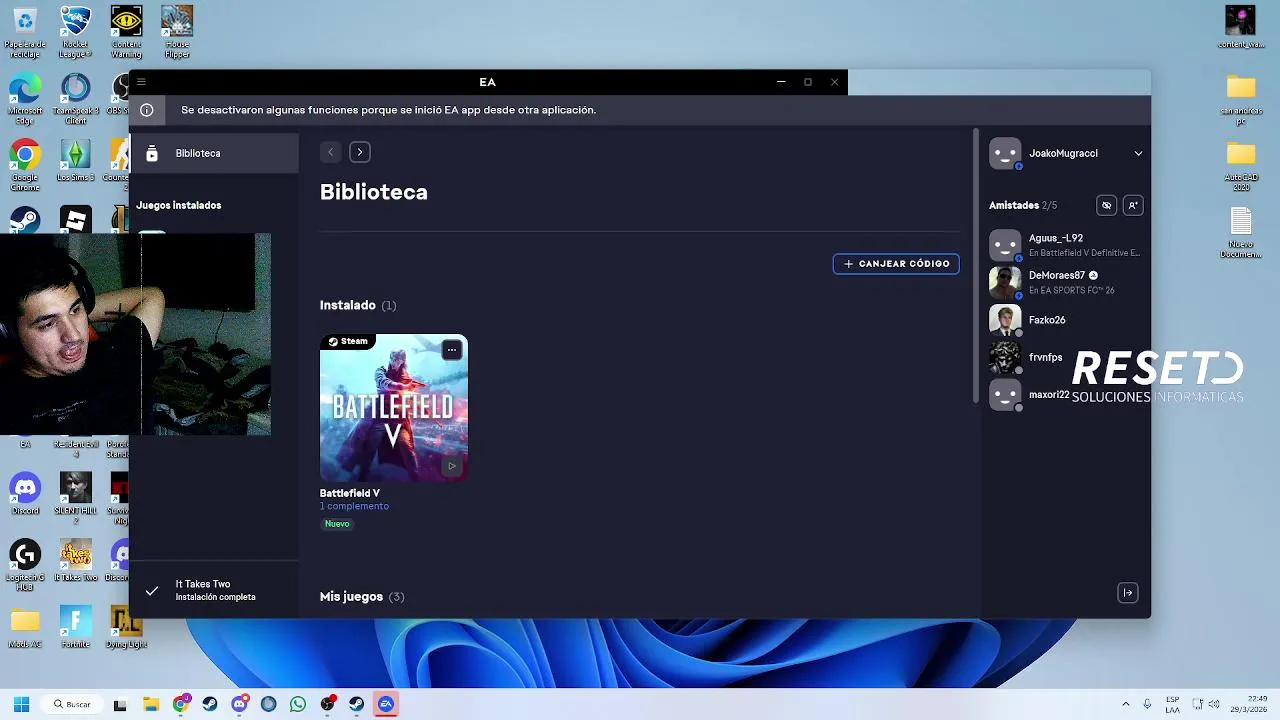Viewport: 1280px width, 720px height.
Task: Open File Explorer from the taskbar
Action: (151, 704)
